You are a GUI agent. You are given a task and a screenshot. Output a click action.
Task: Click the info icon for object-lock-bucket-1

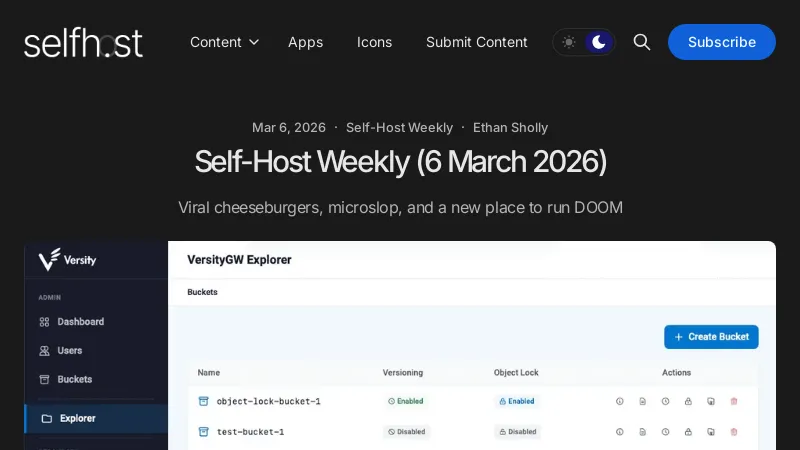tap(619, 401)
